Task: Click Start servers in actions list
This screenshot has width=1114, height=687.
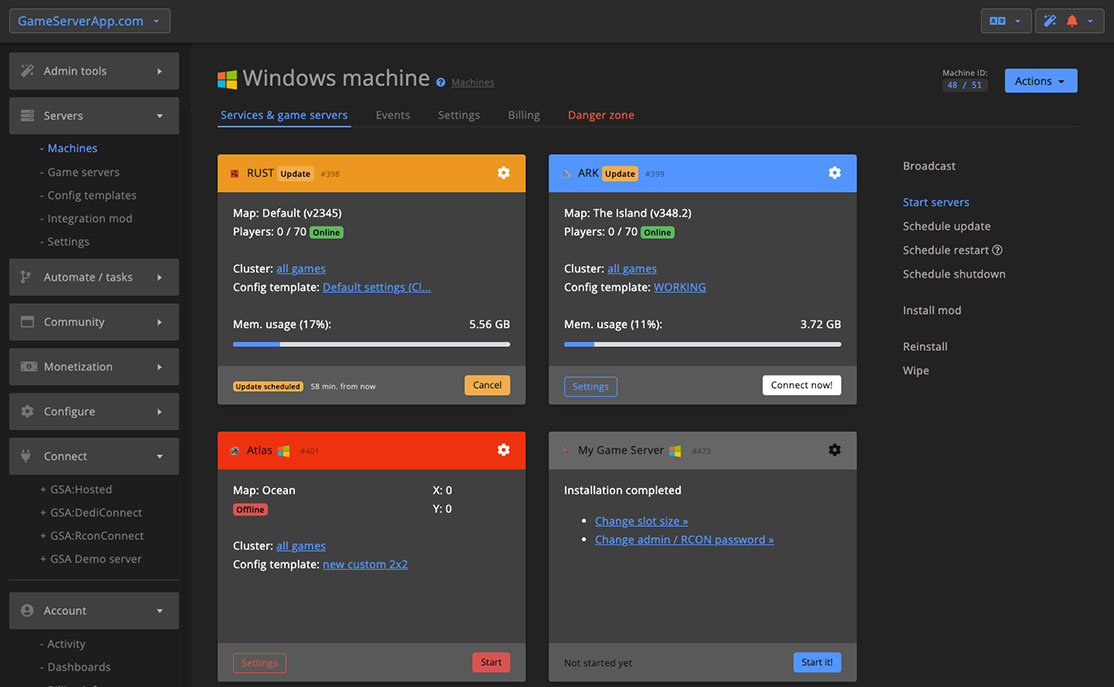Action: click(x=936, y=202)
